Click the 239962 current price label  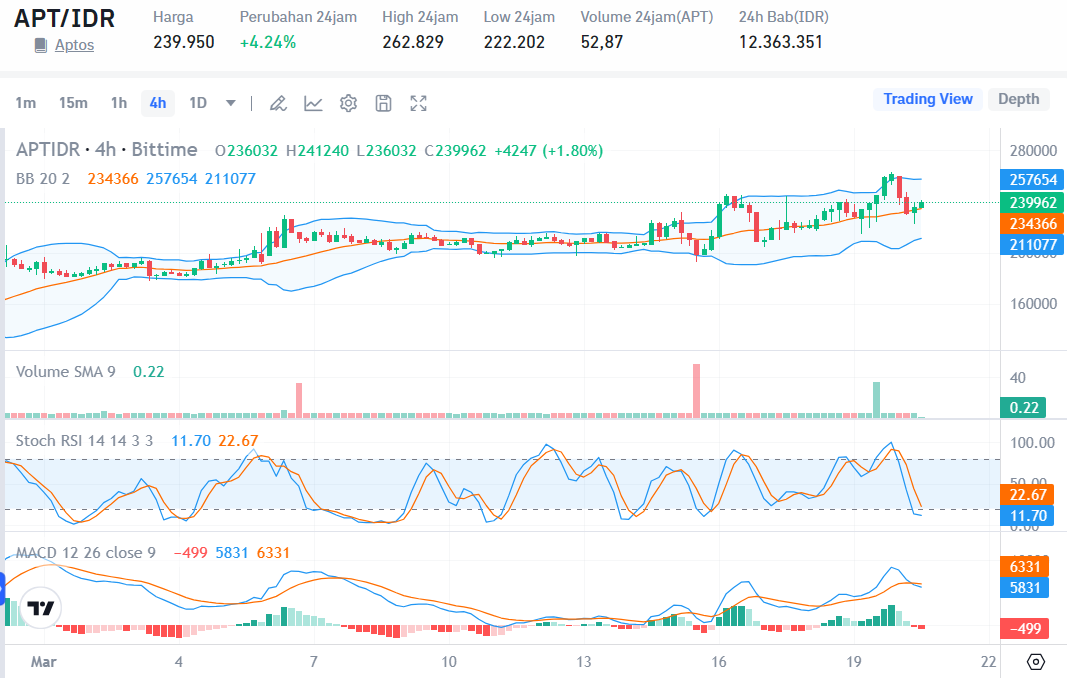pos(1032,203)
